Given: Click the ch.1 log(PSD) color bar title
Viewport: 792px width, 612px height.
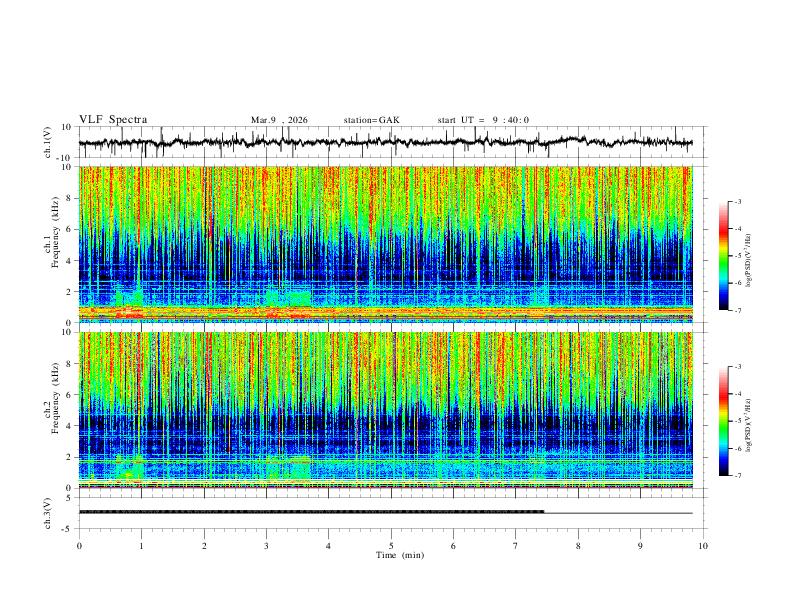Looking at the screenshot, I should pos(749,261).
